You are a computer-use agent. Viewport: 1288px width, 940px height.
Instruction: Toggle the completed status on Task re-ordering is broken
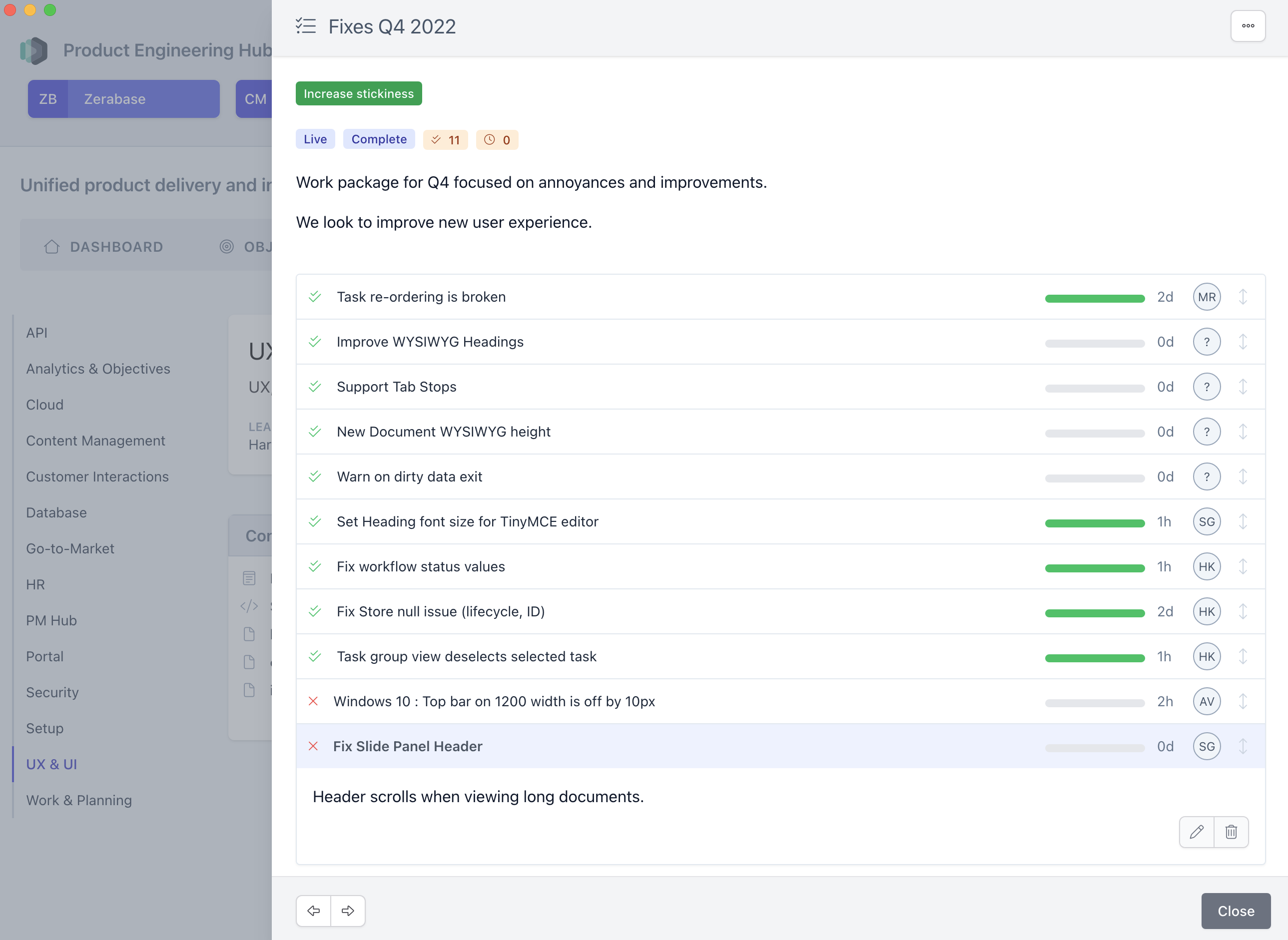tap(316, 296)
